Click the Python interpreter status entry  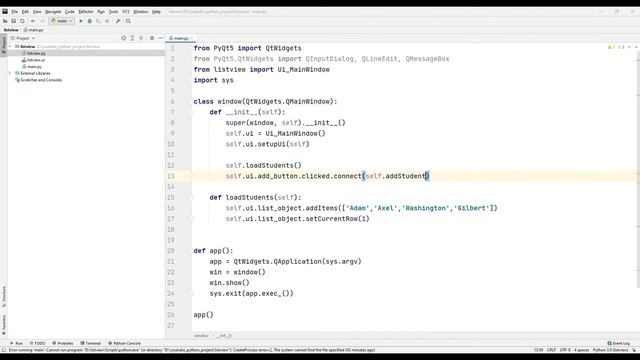610,350
